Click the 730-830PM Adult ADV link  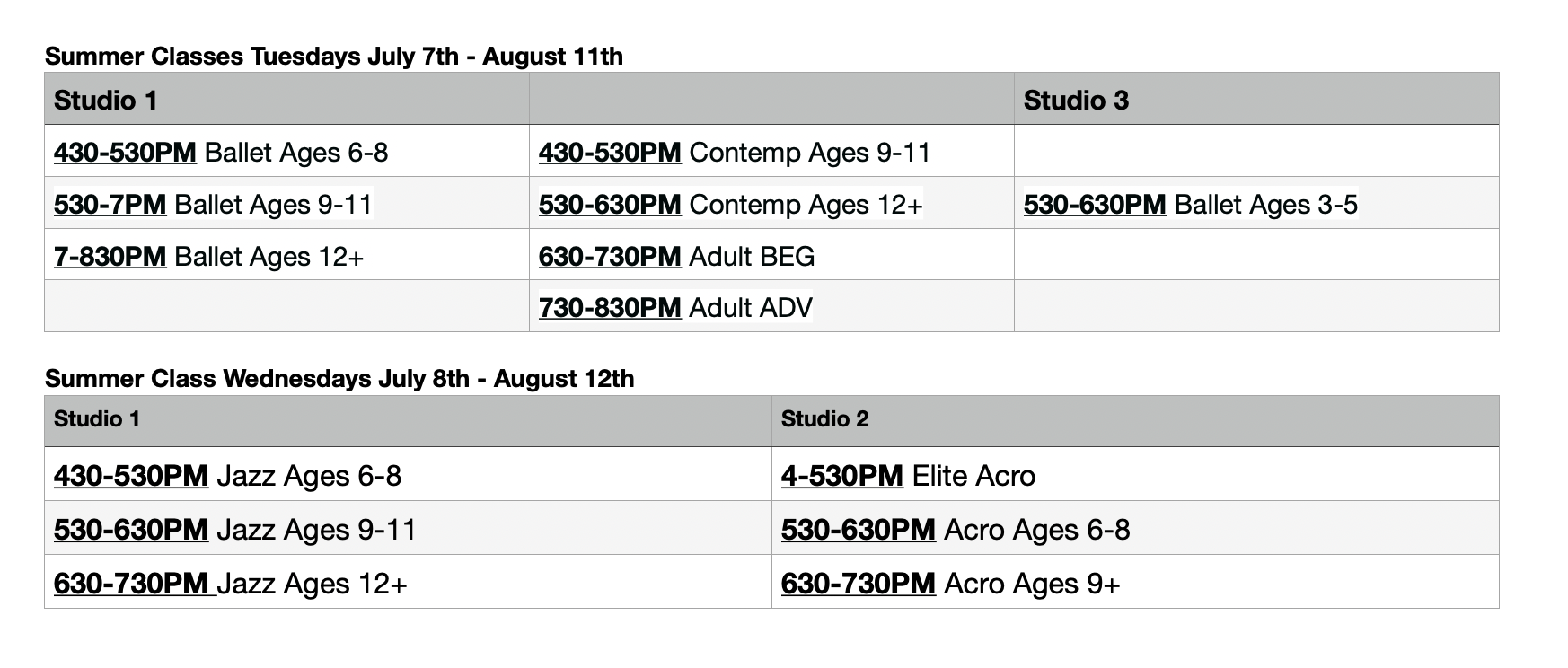click(610, 308)
